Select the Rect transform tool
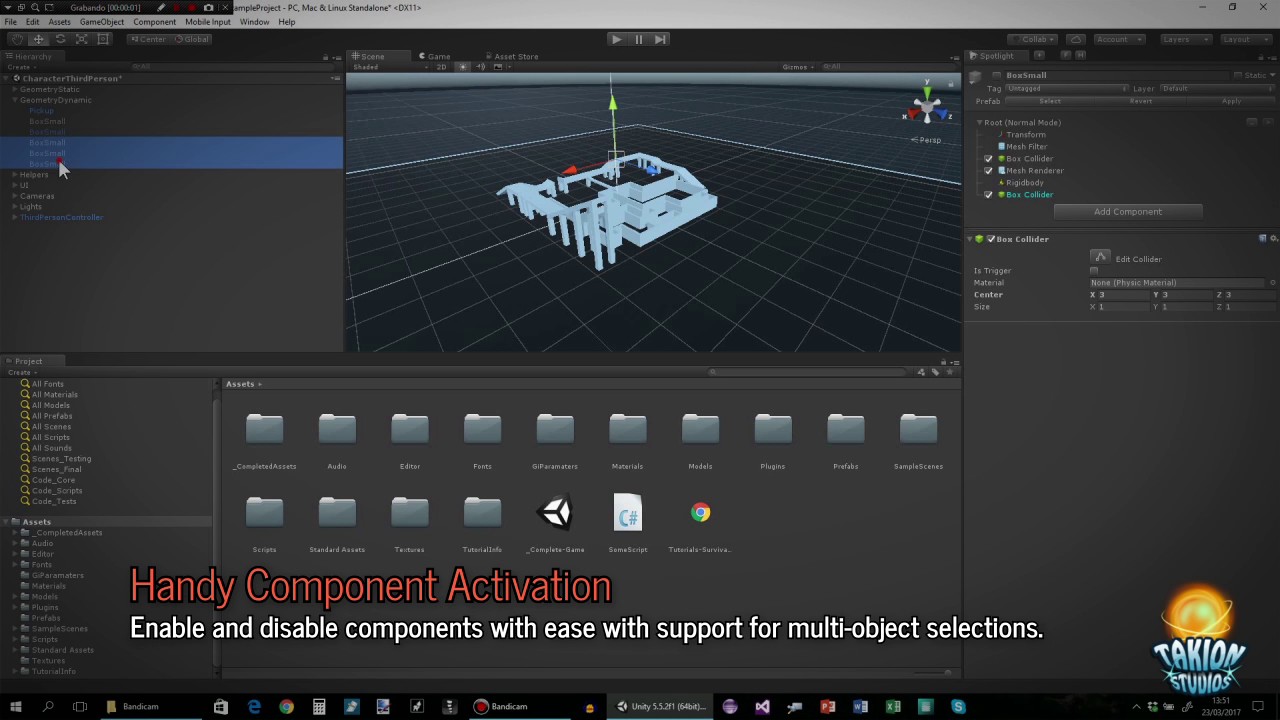 (x=103, y=39)
